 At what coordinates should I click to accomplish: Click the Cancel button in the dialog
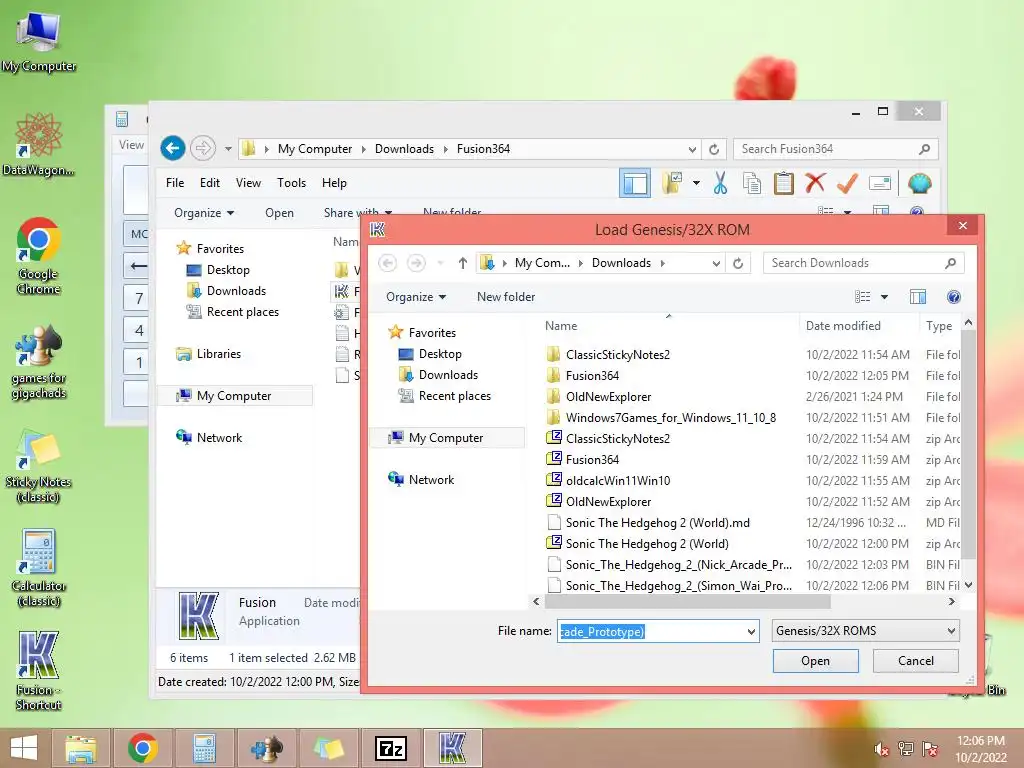(x=916, y=661)
